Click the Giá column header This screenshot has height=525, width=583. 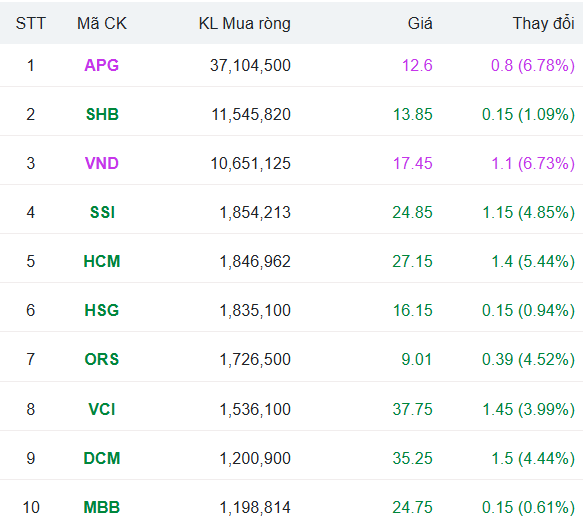tap(420, 23)
